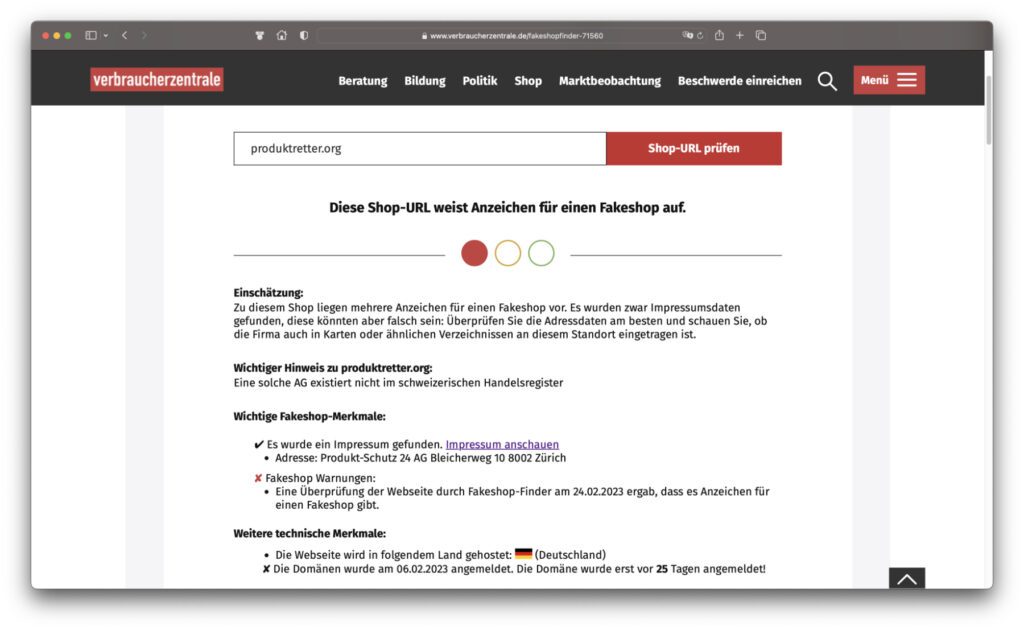Click the red warning status circle

pos(474,253)
